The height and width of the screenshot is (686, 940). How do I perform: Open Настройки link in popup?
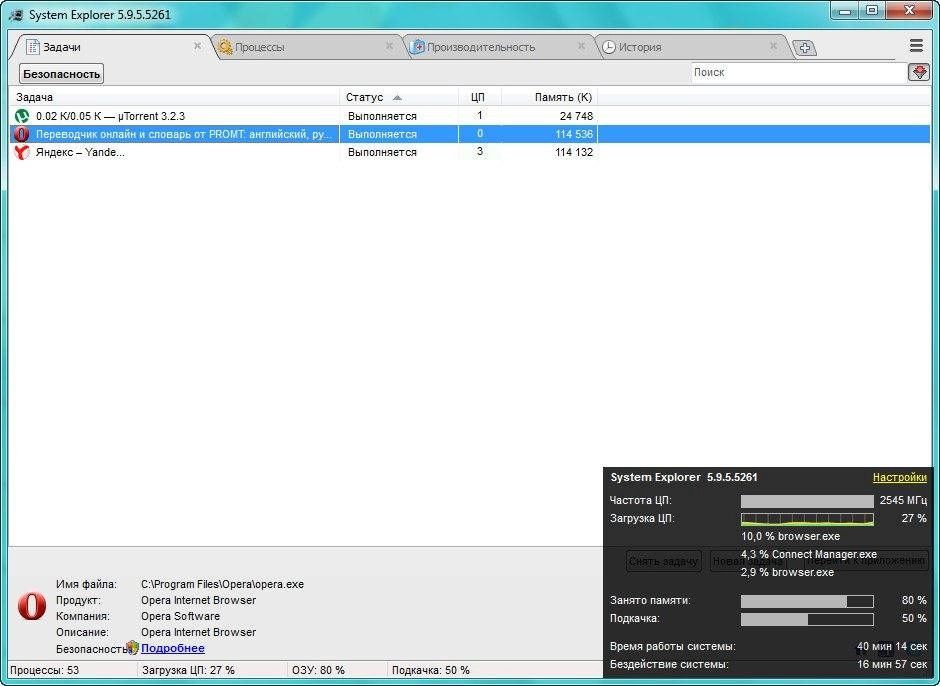[899, 477]
